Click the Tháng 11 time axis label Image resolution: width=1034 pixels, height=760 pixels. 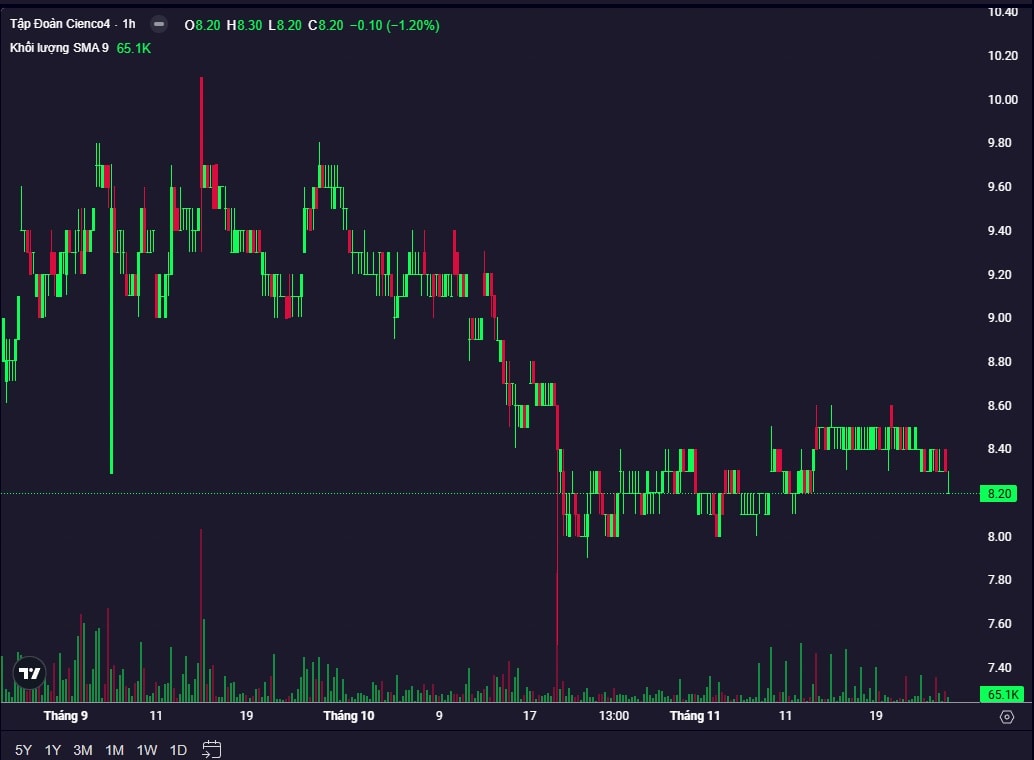695,716
